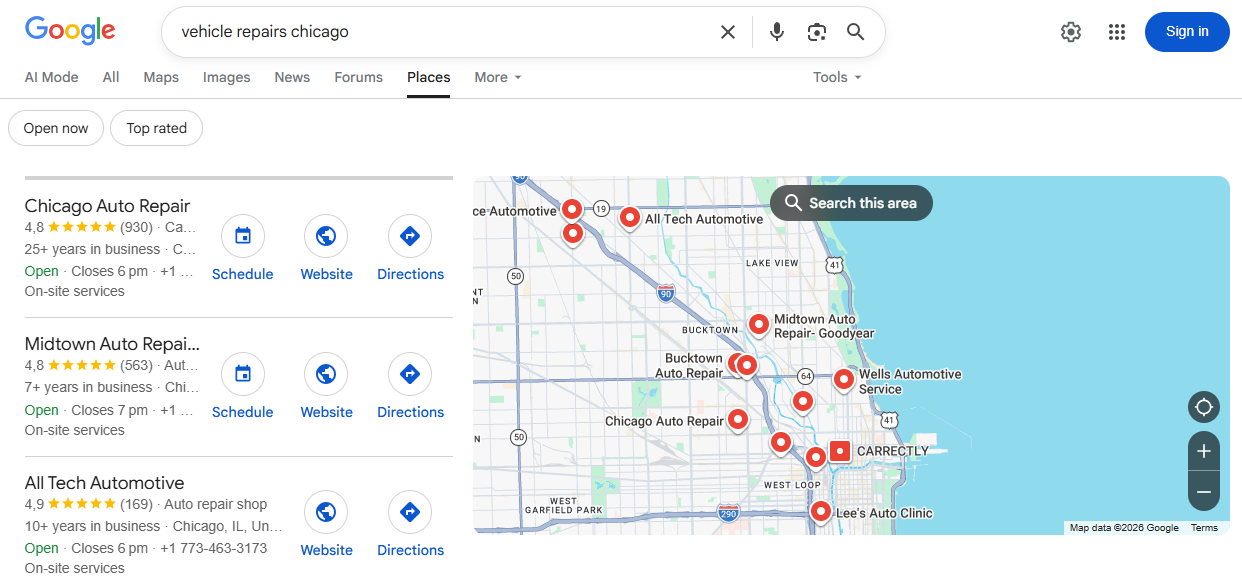The image size is (1242, 584).
Task: Enable the Top rated filter
Action: click(156, 128)
